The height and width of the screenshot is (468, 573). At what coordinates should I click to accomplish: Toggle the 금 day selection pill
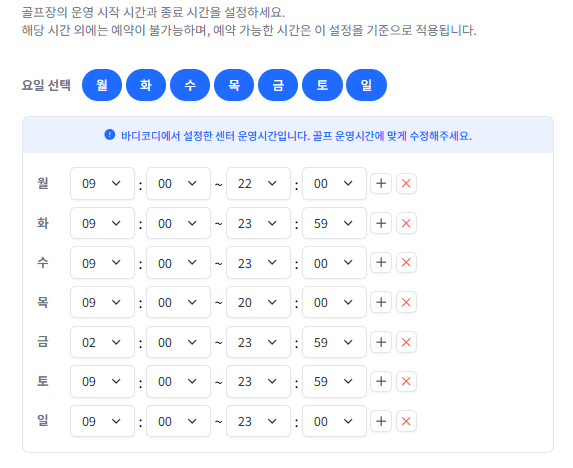(x=278, y=85)
